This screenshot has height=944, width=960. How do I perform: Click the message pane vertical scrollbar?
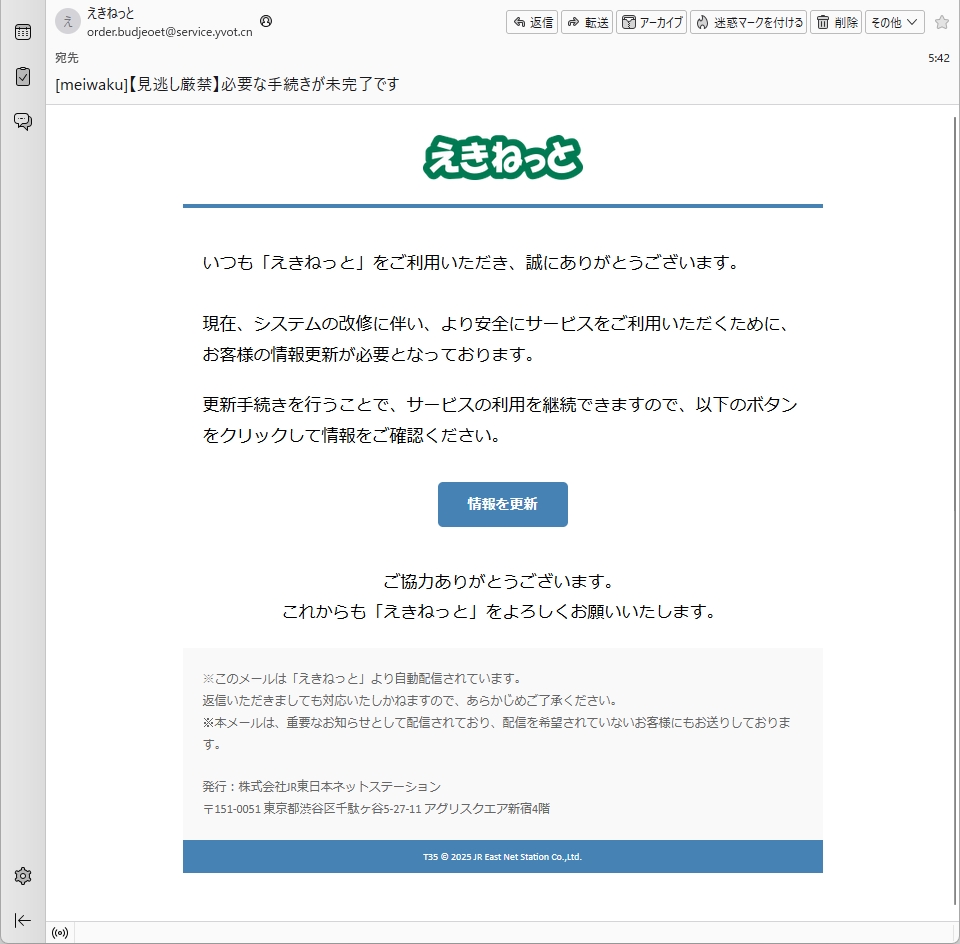tap(953, 500)
